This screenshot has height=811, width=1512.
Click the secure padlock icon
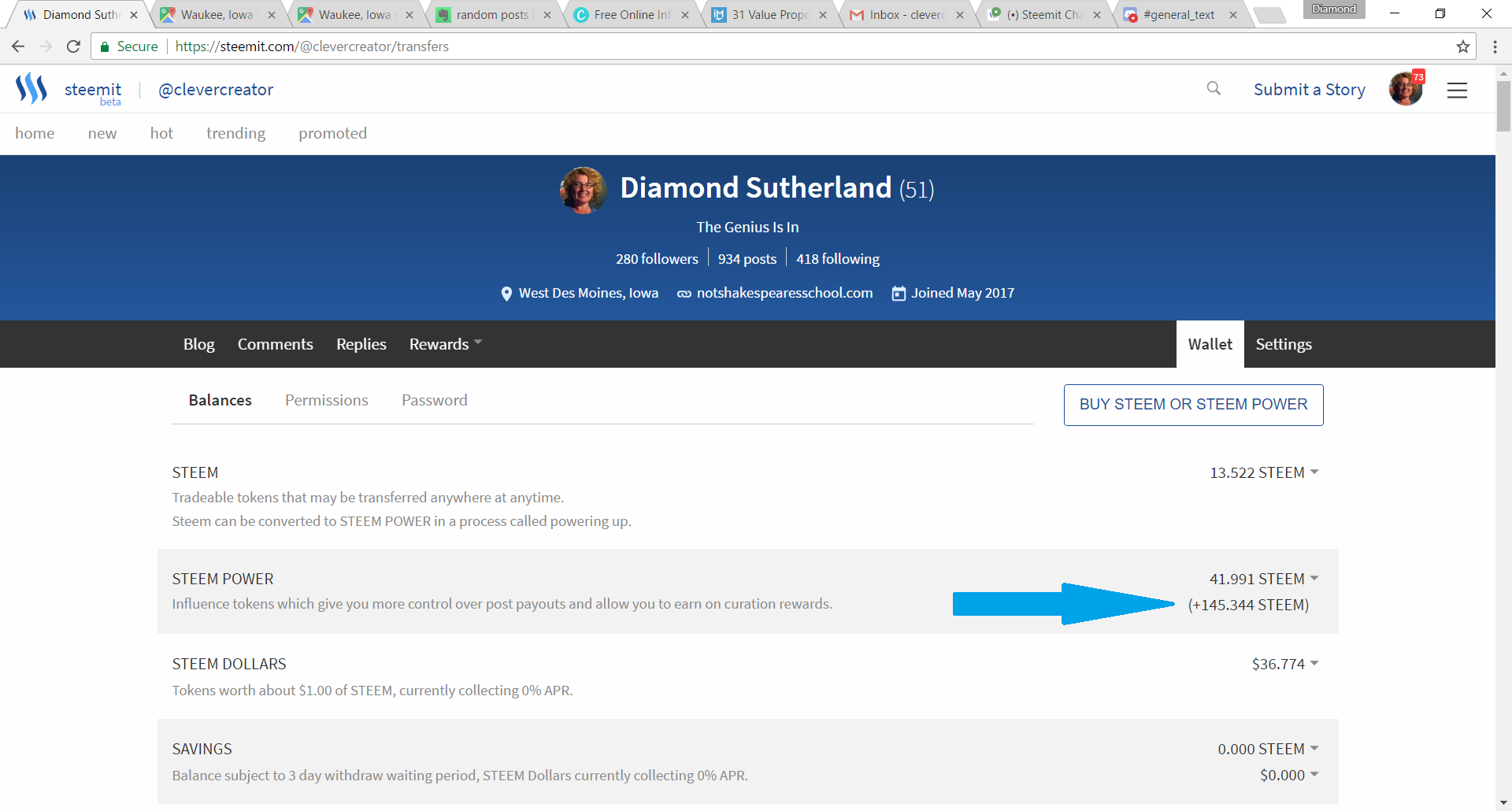click(105, 47)
